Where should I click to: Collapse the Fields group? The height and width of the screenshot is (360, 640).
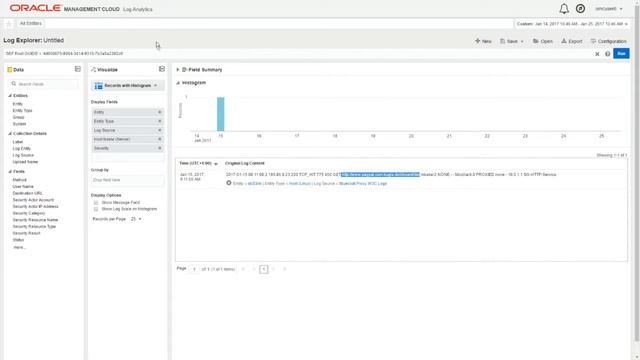10,171
